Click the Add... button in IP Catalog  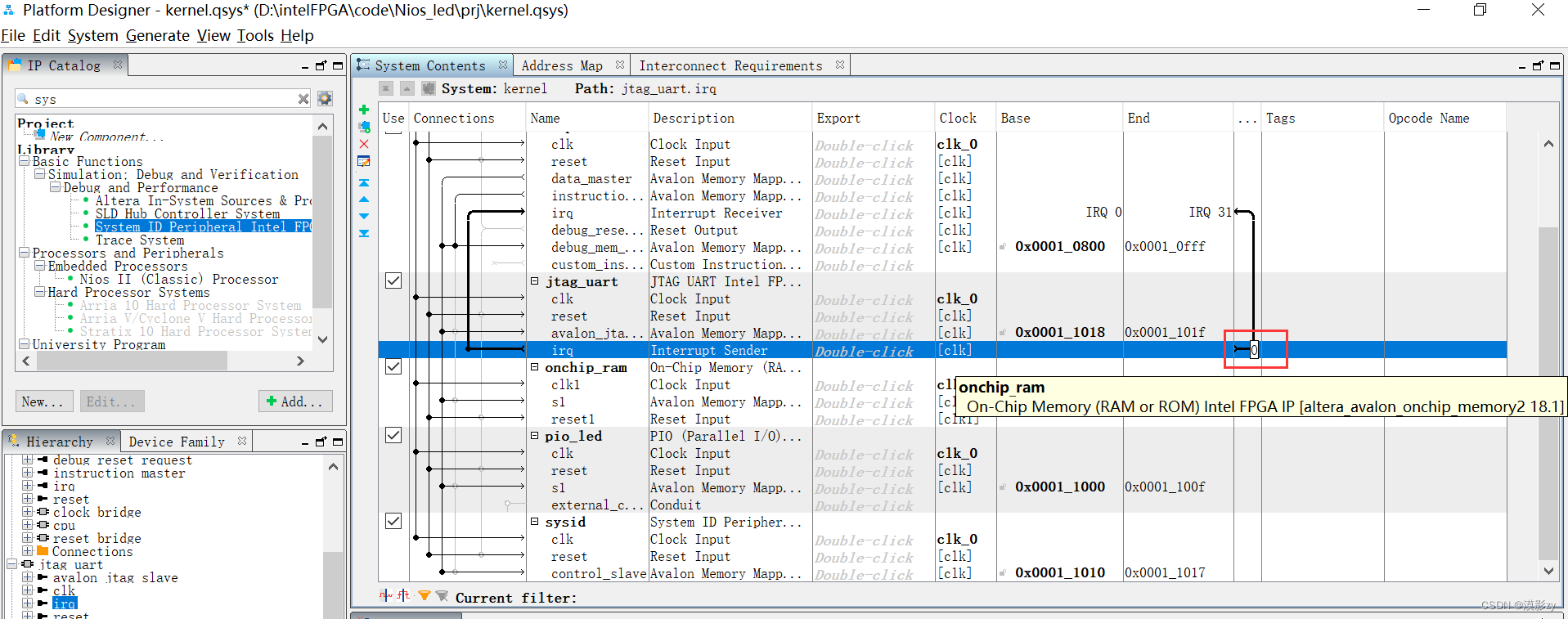pyautogui.click(x=295, y=401)
